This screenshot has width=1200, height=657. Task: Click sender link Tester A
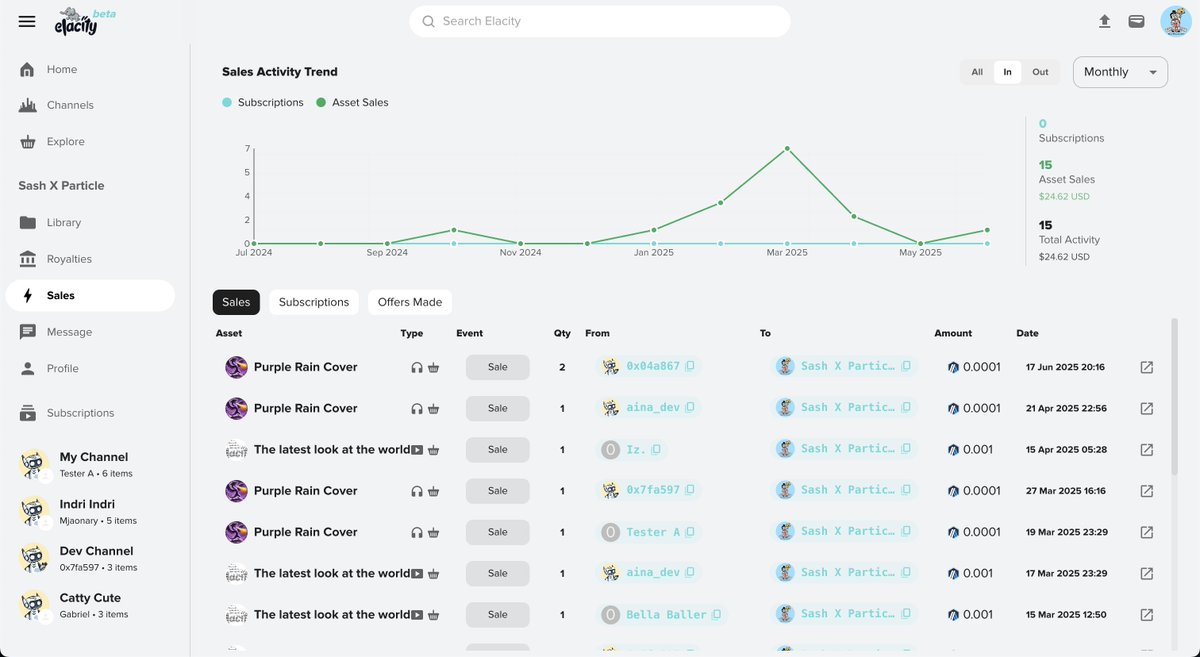653,532
